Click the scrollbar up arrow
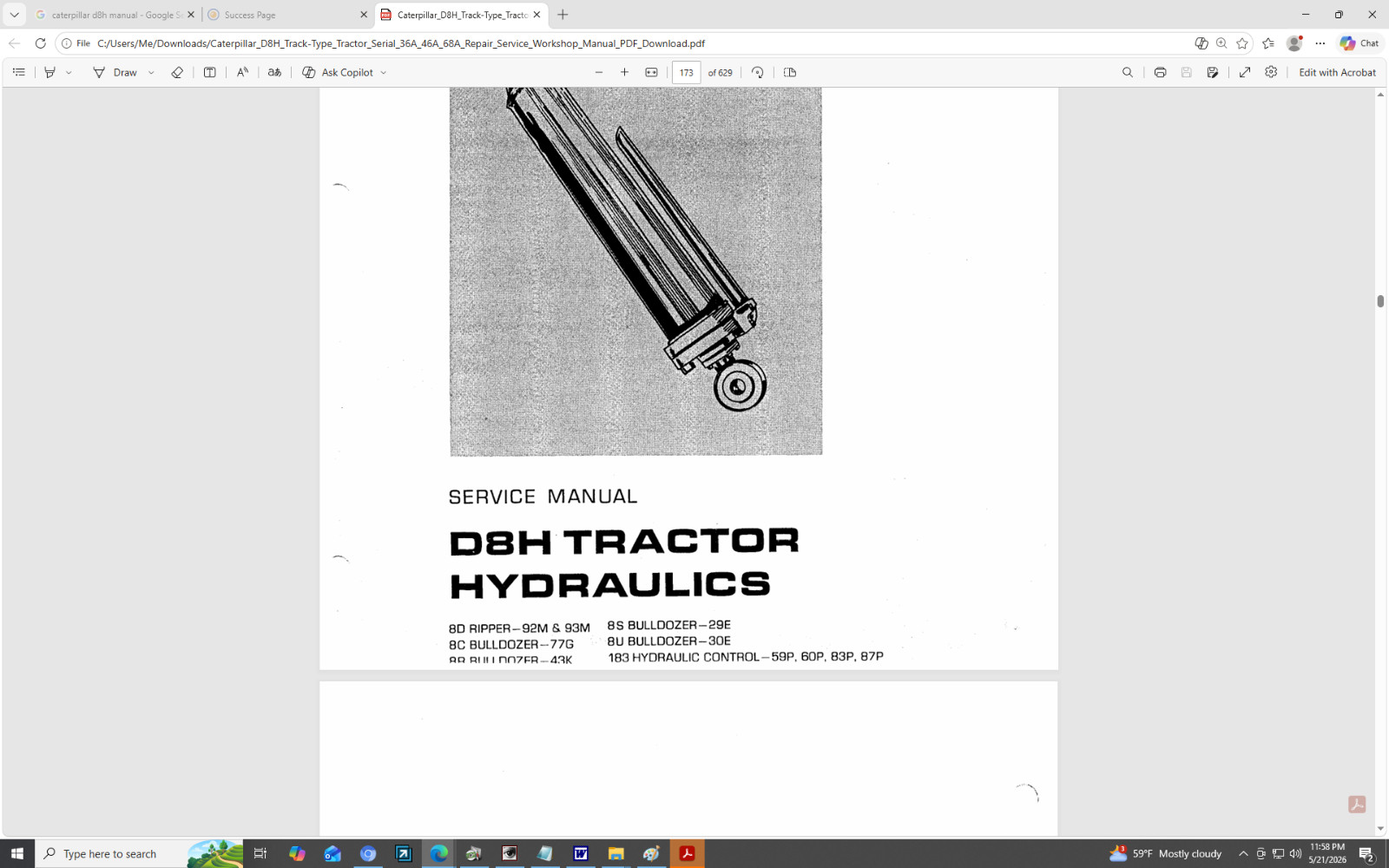Viewport: 1389px width, 868px height. (x=1380, y=94)
